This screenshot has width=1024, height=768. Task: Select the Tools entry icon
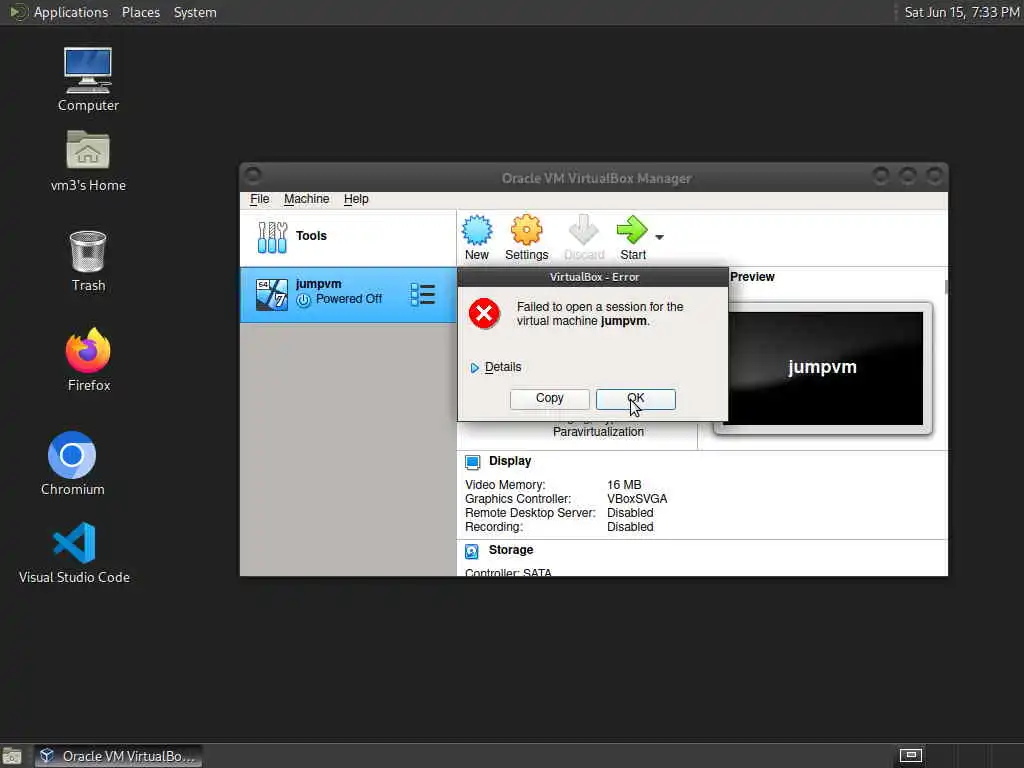(x=272, y=237)
